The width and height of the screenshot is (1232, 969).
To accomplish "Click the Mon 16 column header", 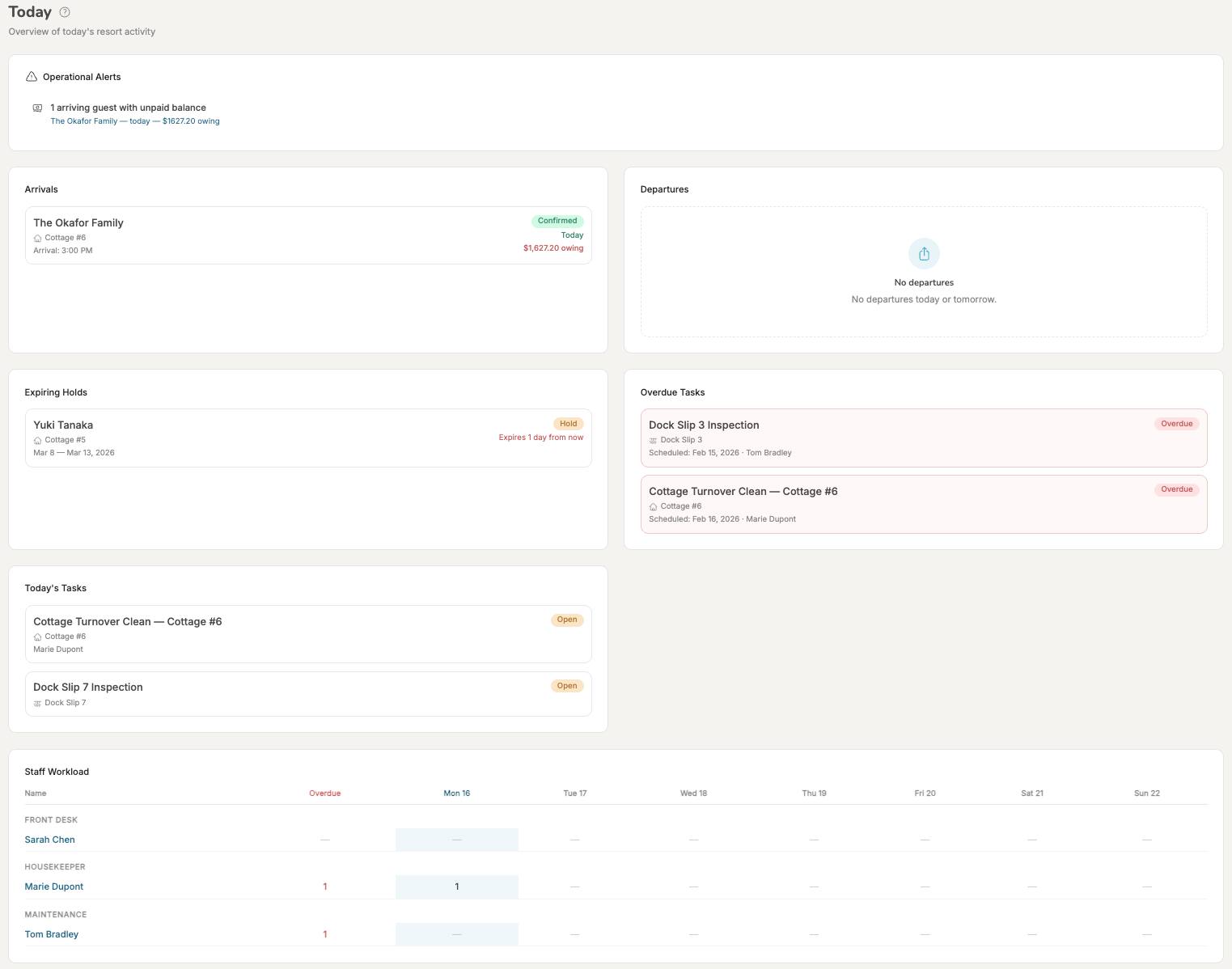I will [x=456, y=793].
